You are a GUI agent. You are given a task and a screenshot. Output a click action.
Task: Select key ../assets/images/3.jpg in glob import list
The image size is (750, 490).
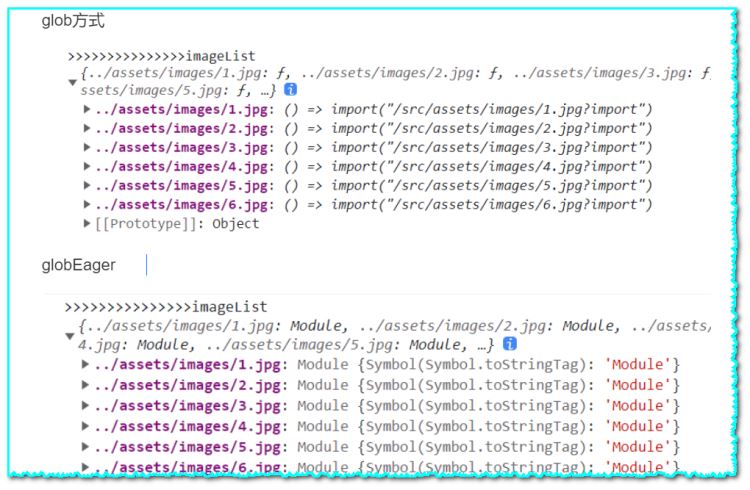click(x=182, y=148)
